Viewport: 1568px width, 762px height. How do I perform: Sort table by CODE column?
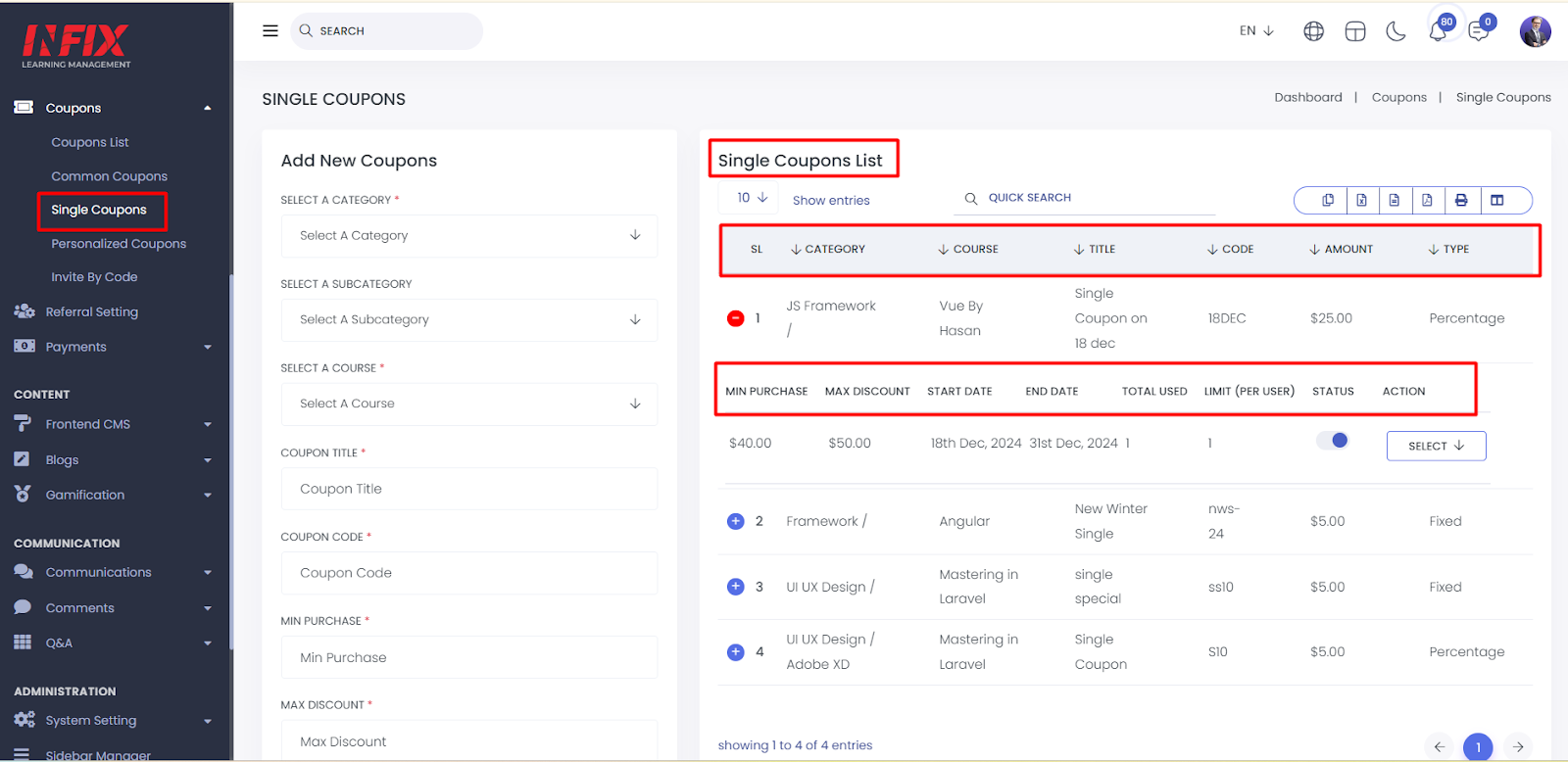coord(1231,249)
